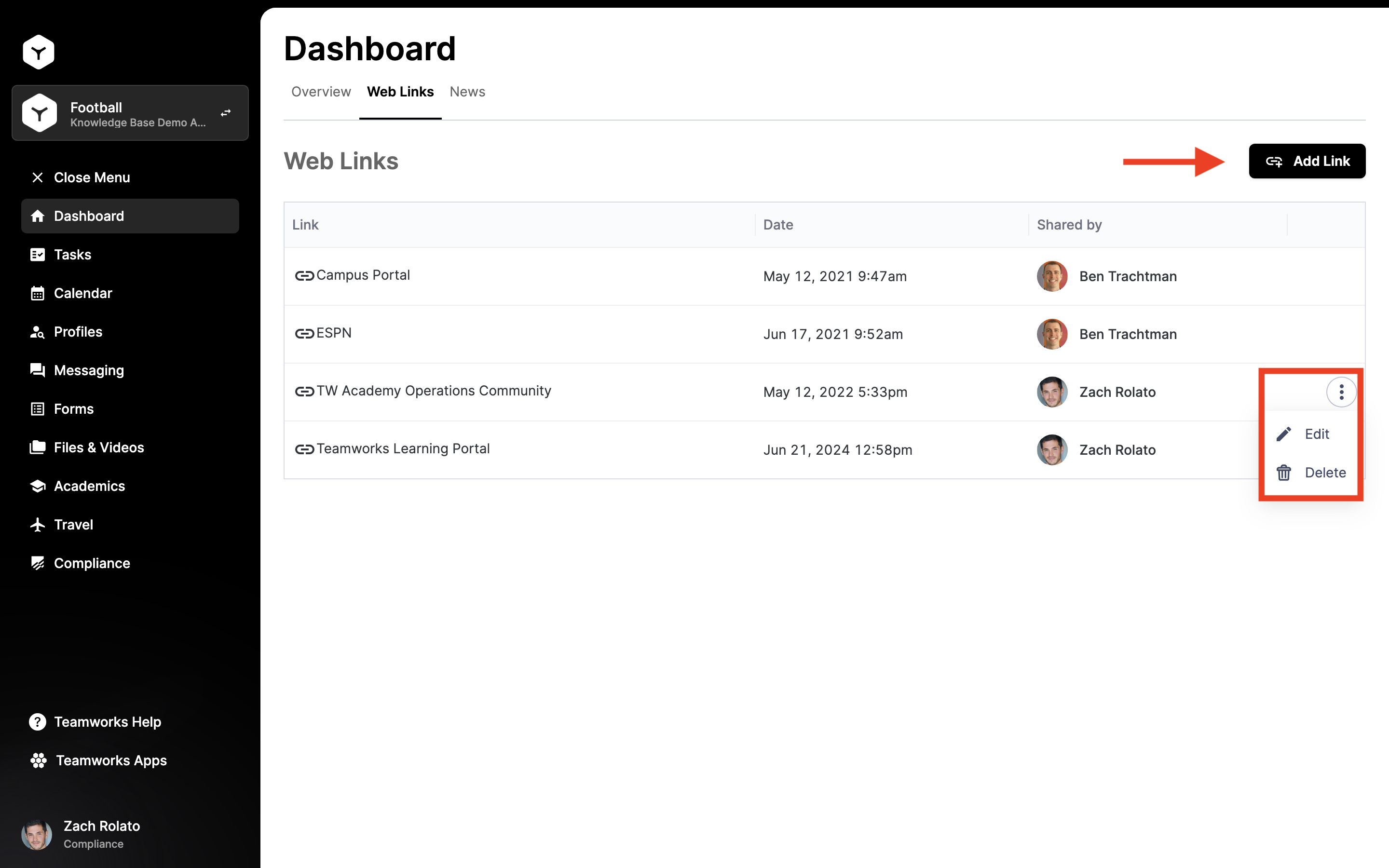Open the Teamworks Learning Portal link
This screenshot has height=868, width=1389.
pos(402,449)
